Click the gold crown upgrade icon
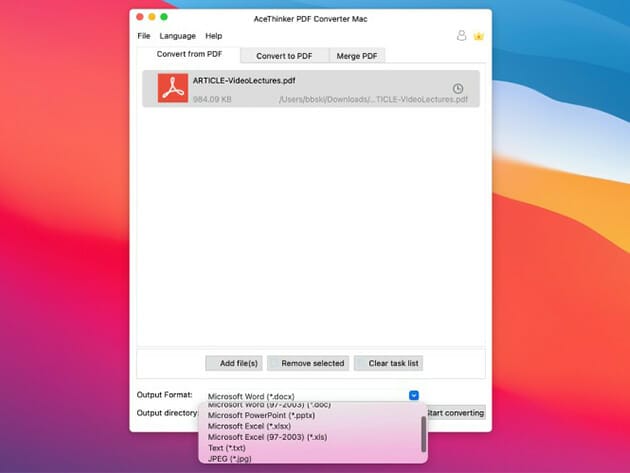 [479, 36]
